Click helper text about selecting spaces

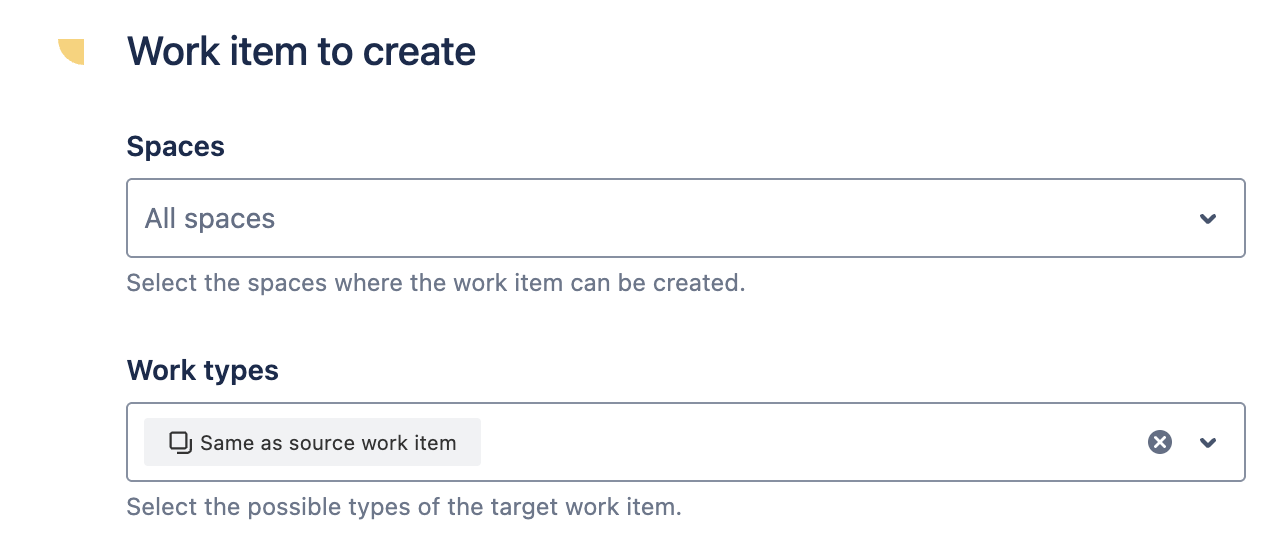point(436,283)
